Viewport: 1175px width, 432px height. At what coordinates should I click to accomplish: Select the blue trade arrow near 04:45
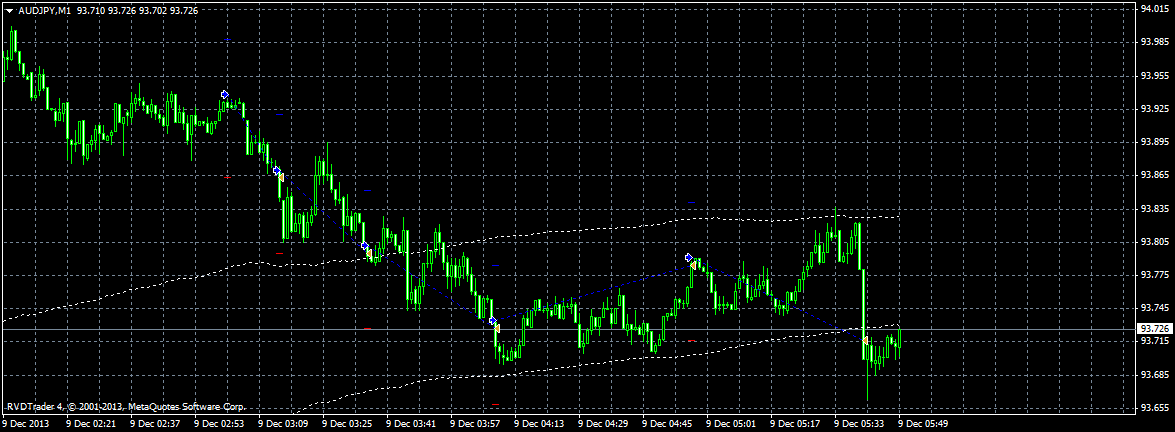(689, 258)
